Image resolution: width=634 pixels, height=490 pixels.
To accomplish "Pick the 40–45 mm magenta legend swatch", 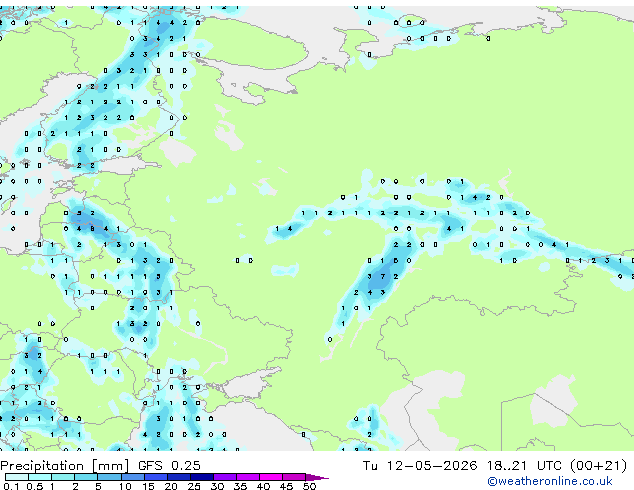I will click(x=271, y=477).
